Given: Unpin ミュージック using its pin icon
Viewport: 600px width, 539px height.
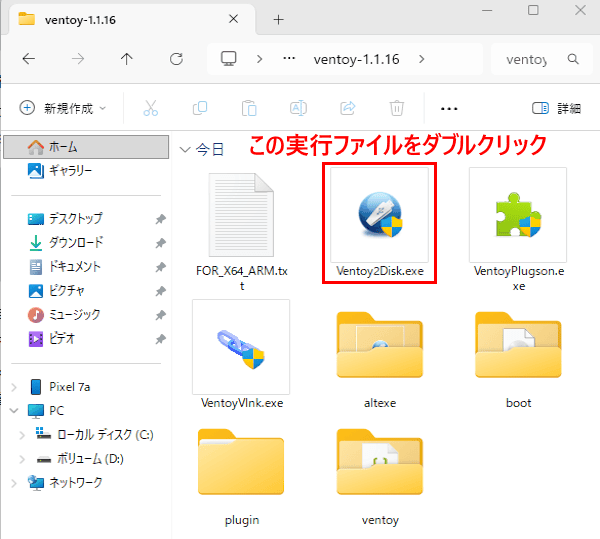Looking at the screenshot, I should point(160,315).
